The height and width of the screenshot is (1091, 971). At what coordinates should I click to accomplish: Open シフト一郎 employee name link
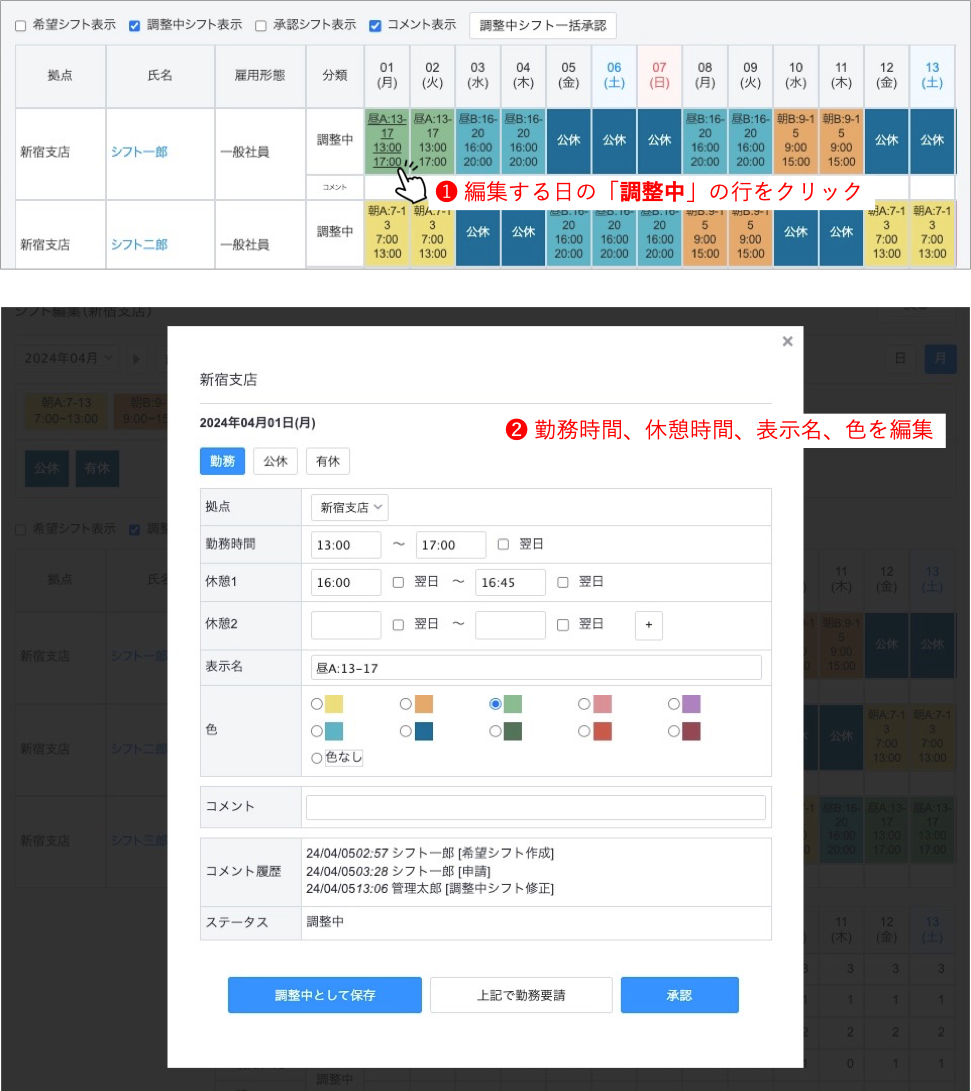139,152
